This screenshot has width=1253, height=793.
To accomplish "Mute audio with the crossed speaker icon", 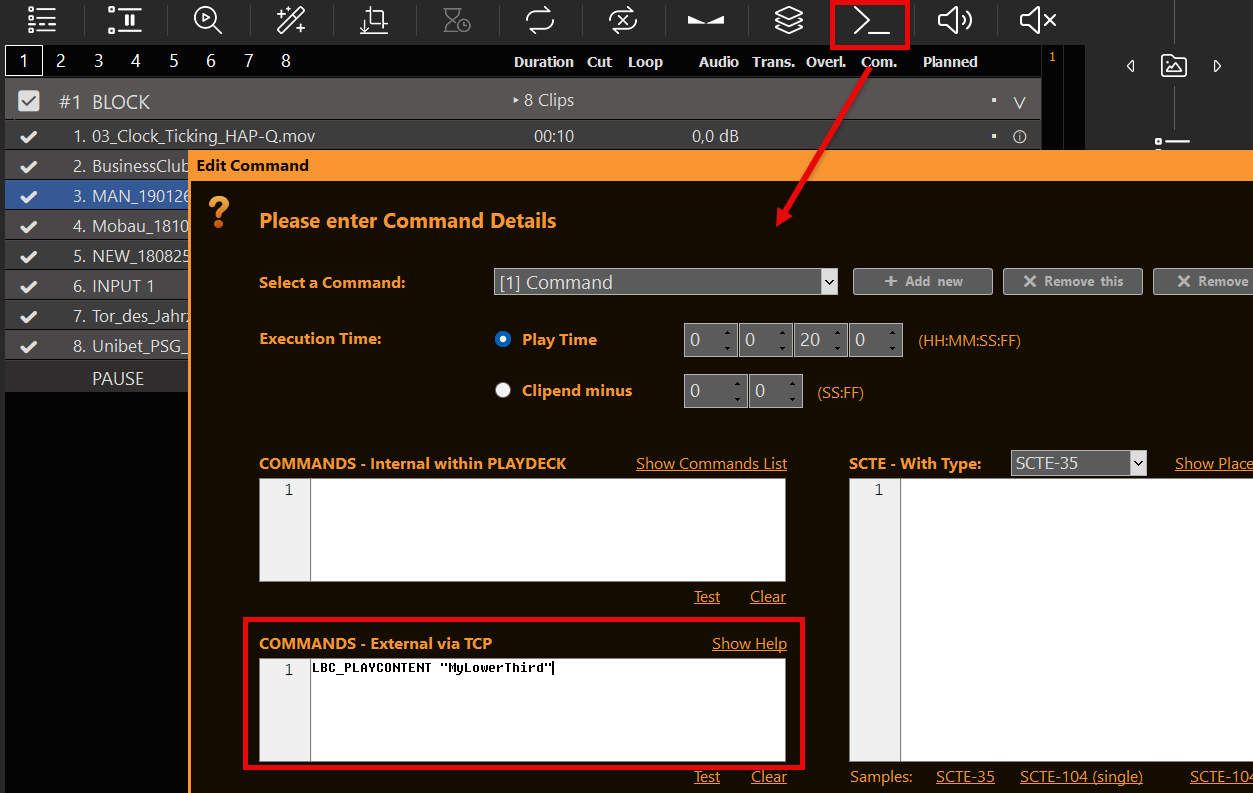I will (x=1037, y=20).
